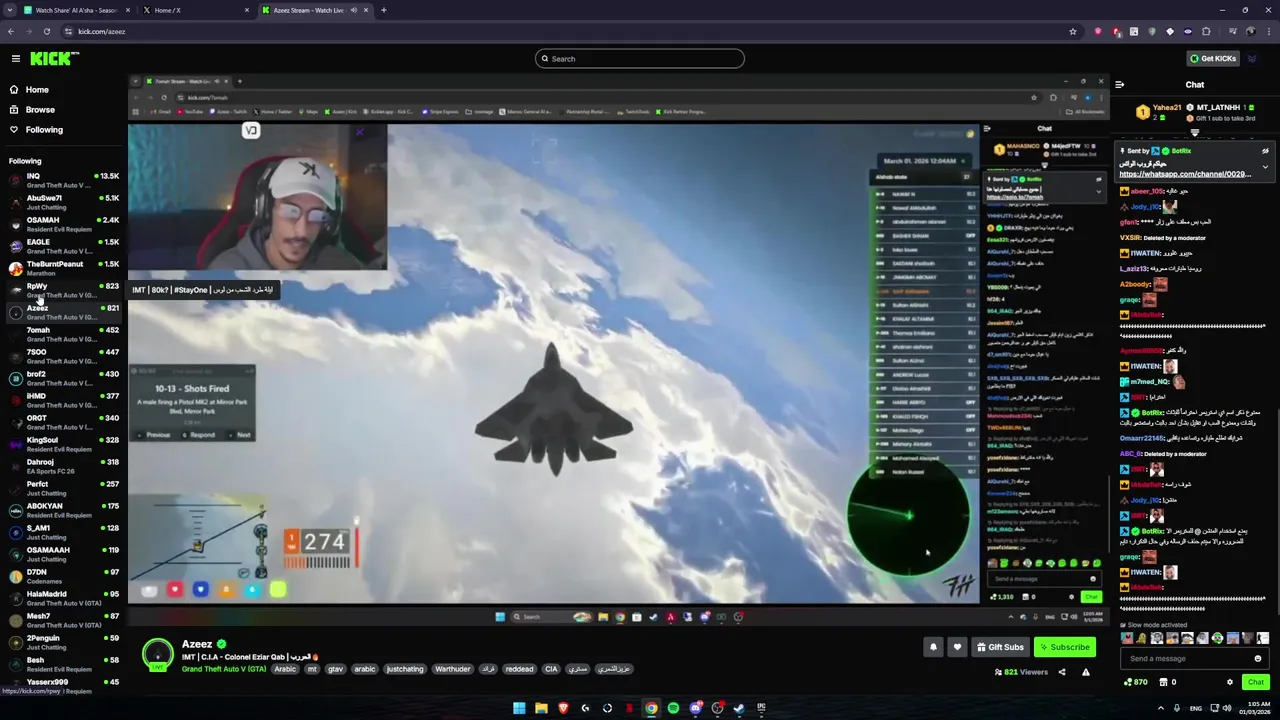1280x720 pixels.
Task: Open KingSoul channel
Action: coord(64,444)
